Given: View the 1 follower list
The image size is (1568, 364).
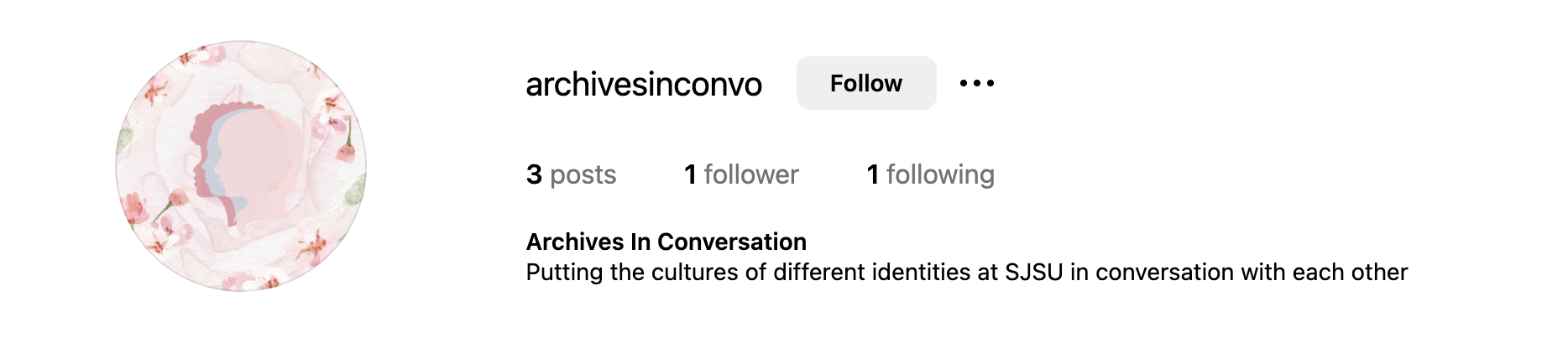Looking at the screenshot, I should [x=741, y=174].
